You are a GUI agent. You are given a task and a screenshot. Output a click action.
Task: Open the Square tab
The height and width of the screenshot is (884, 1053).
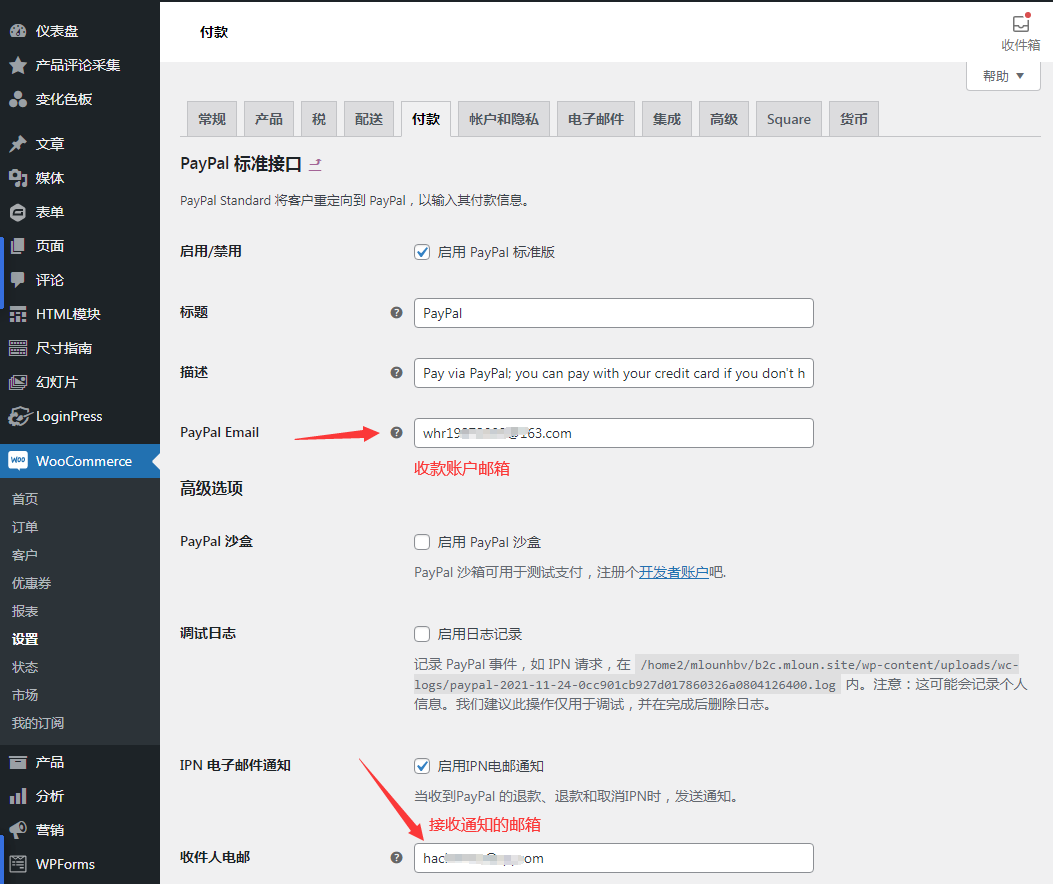(788, 119)
